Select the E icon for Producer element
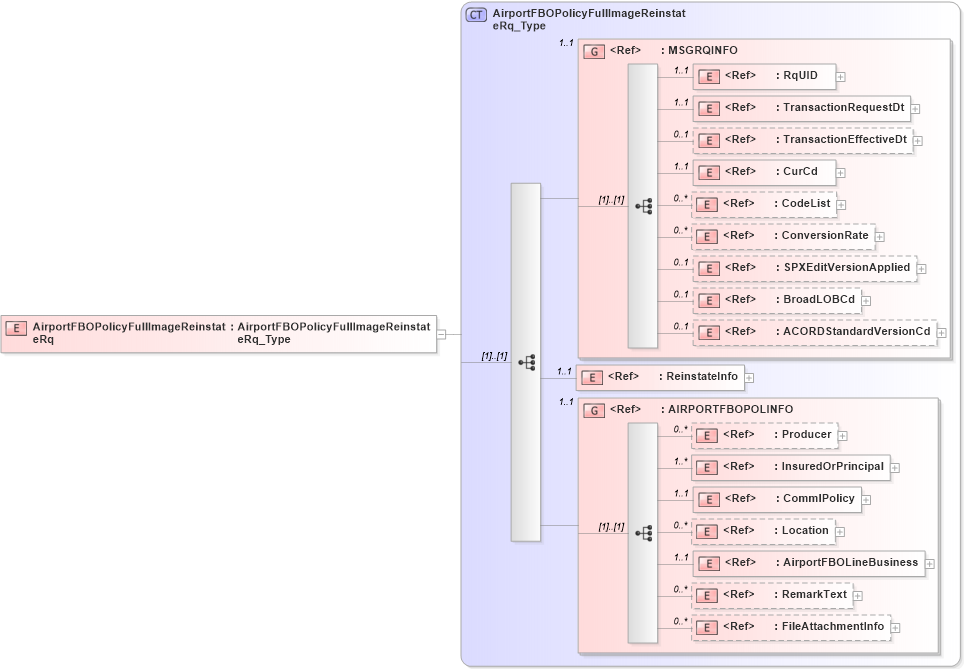 coord(707,435)
